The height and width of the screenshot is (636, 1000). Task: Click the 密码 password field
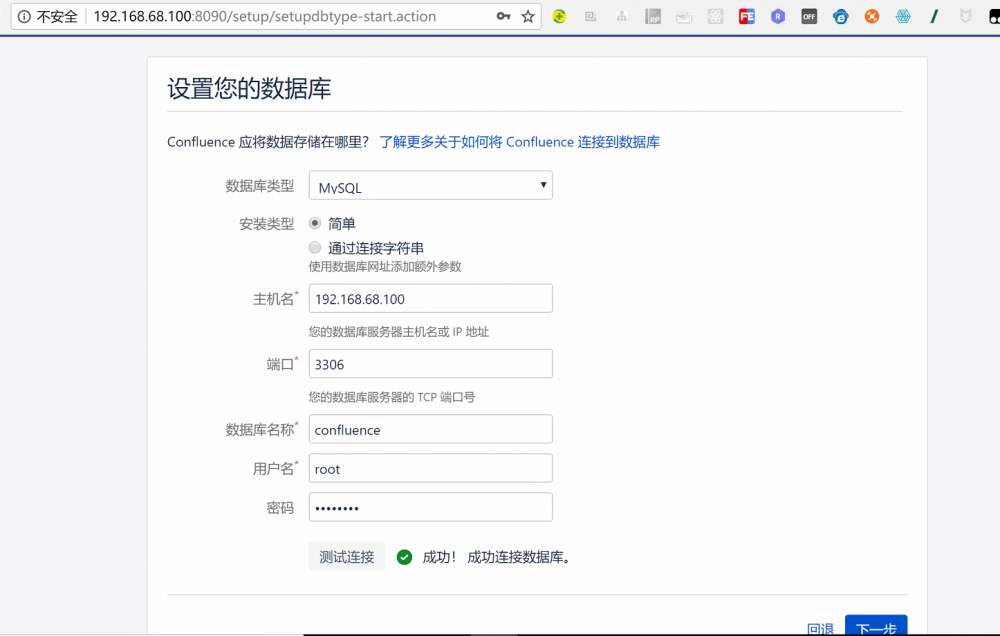tap(430, 507)
